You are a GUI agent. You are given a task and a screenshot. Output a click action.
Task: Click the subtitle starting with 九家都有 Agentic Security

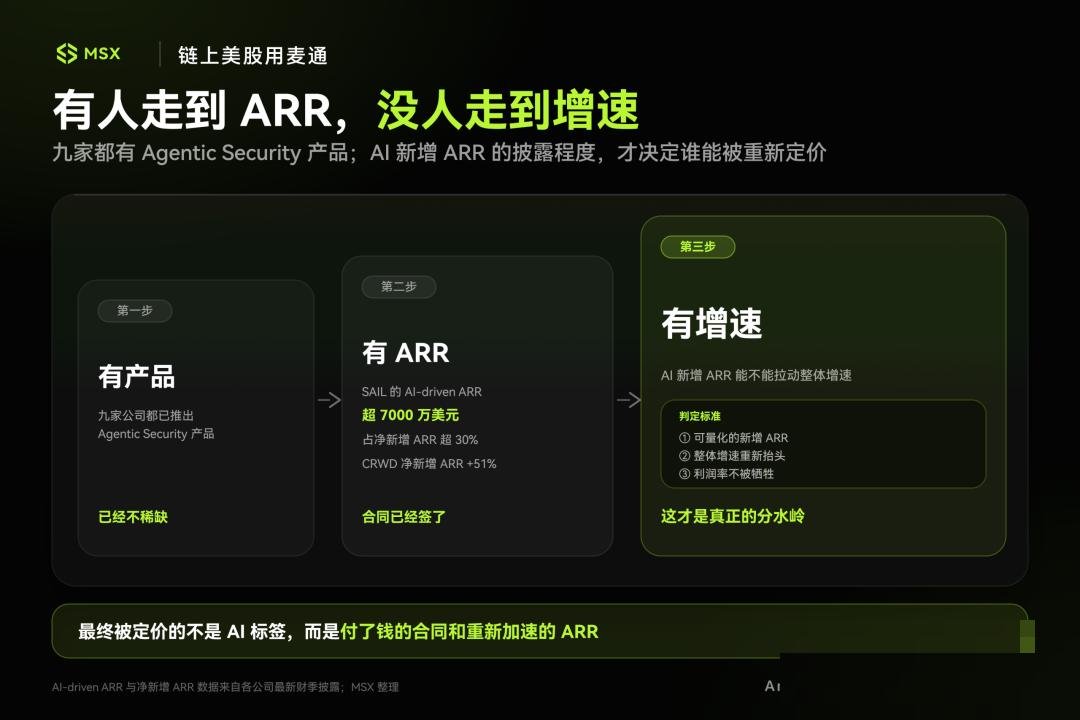click(x=439, y=153)
